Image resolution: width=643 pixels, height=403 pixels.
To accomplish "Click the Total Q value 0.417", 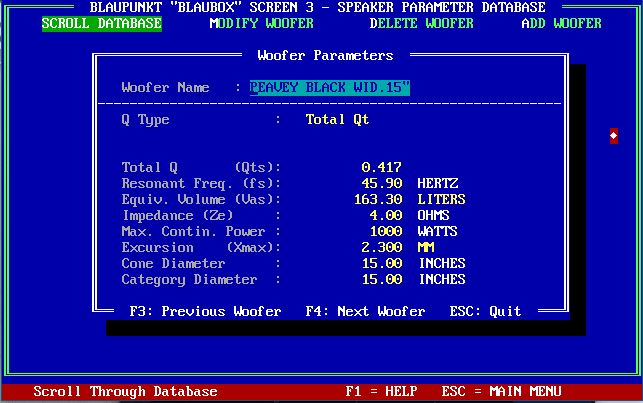I will (x=381, y=167).
